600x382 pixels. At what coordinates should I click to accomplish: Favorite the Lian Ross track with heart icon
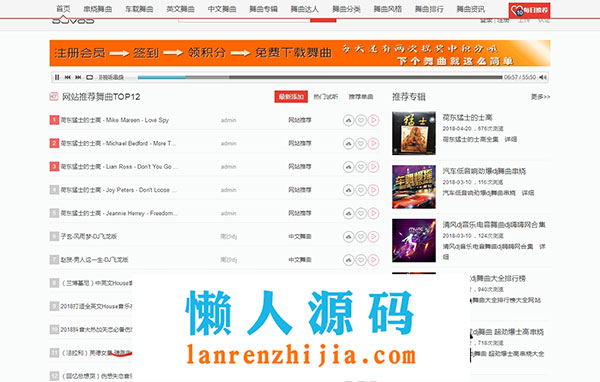point(361,167)
